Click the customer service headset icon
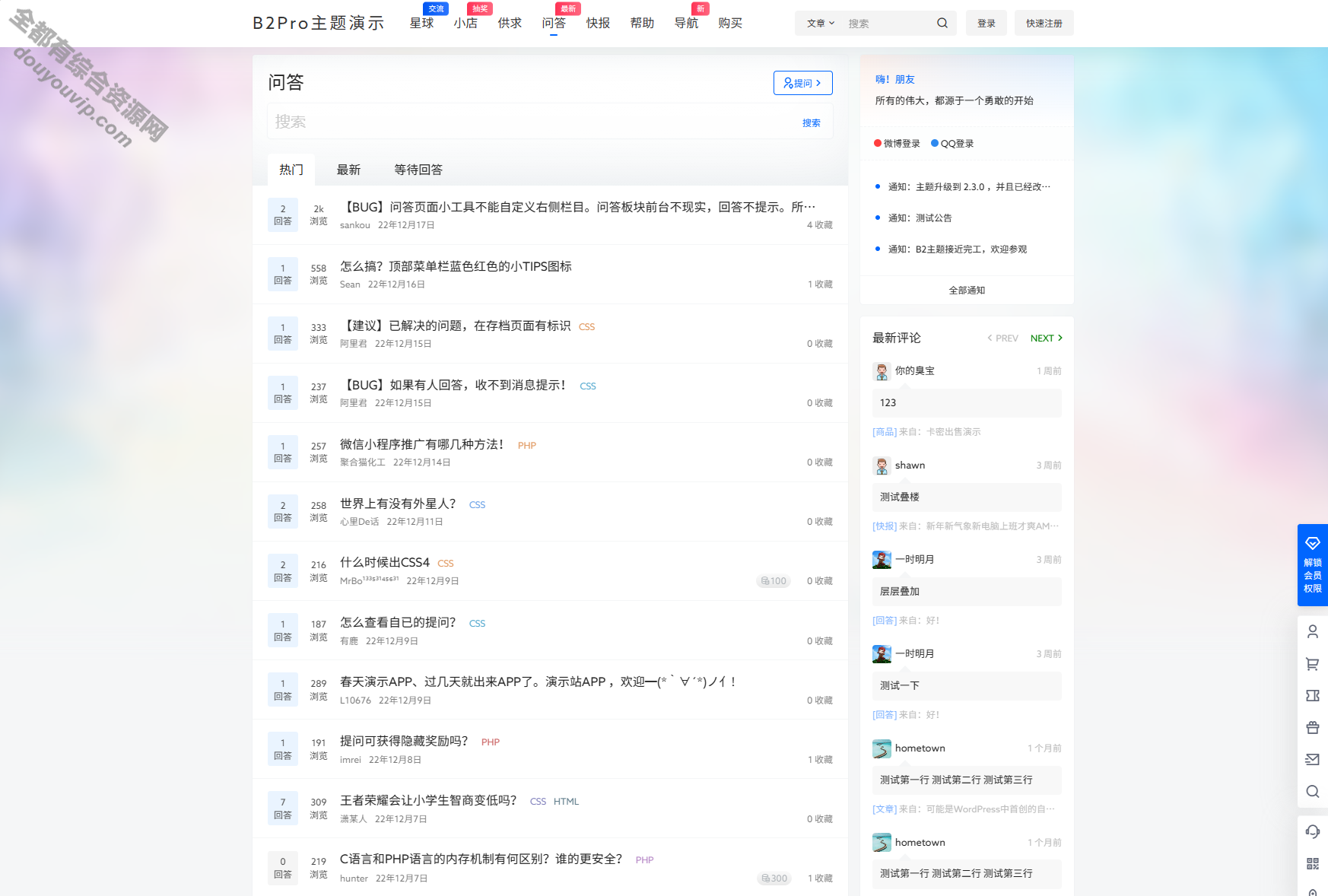This screenshot has width=1328, height=896. click(x=1312, y=831)
